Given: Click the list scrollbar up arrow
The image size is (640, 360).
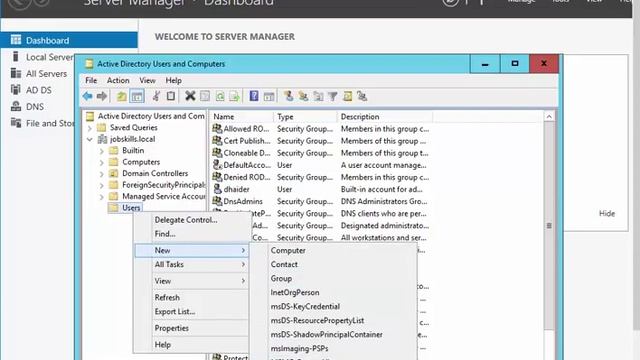Looking at the screenshot, I should [x=549, y=117].
